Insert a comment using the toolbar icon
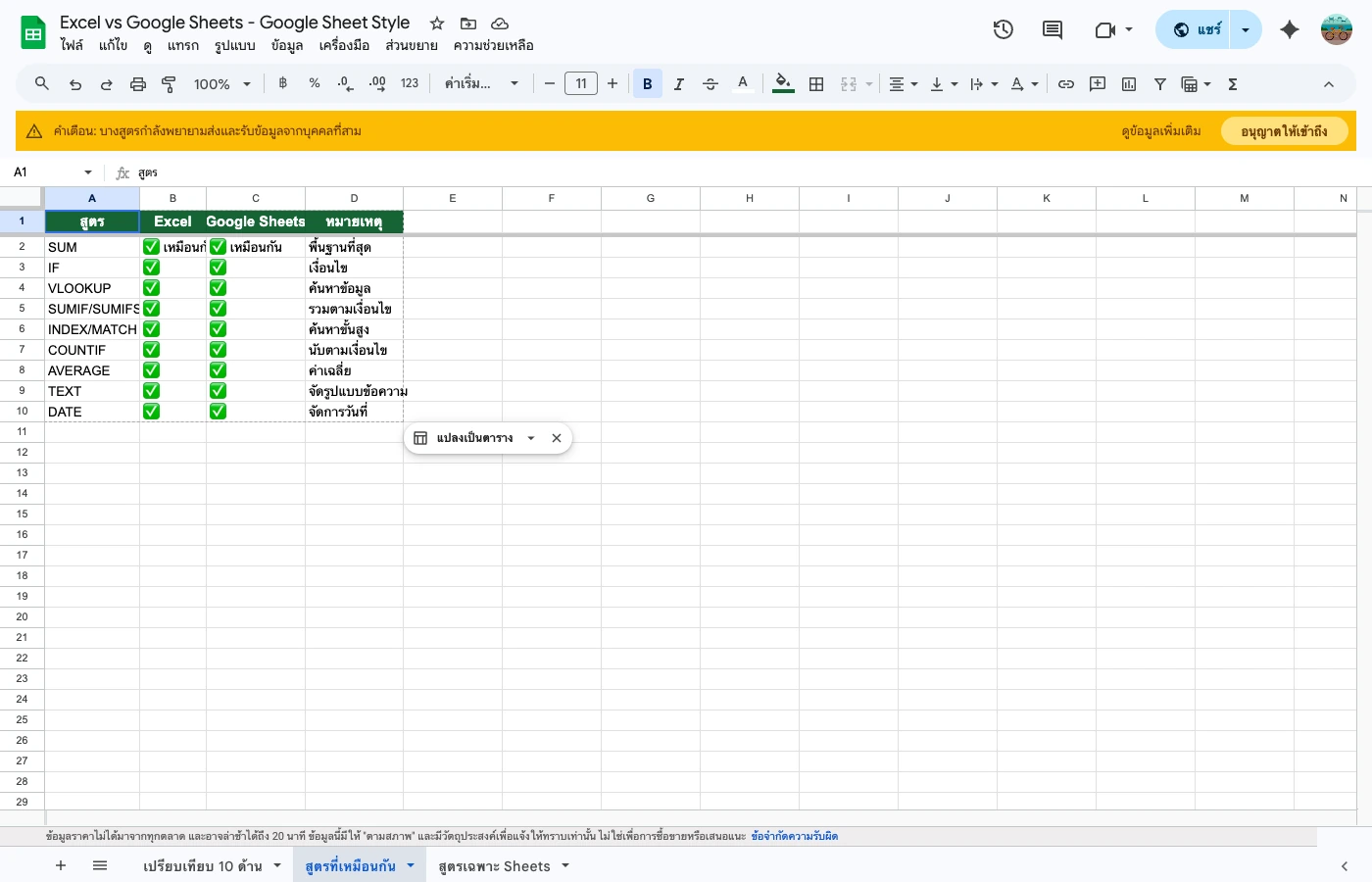Image resolution: width=1372 pixels, height=882 pixels. [x=1098, y=84]
